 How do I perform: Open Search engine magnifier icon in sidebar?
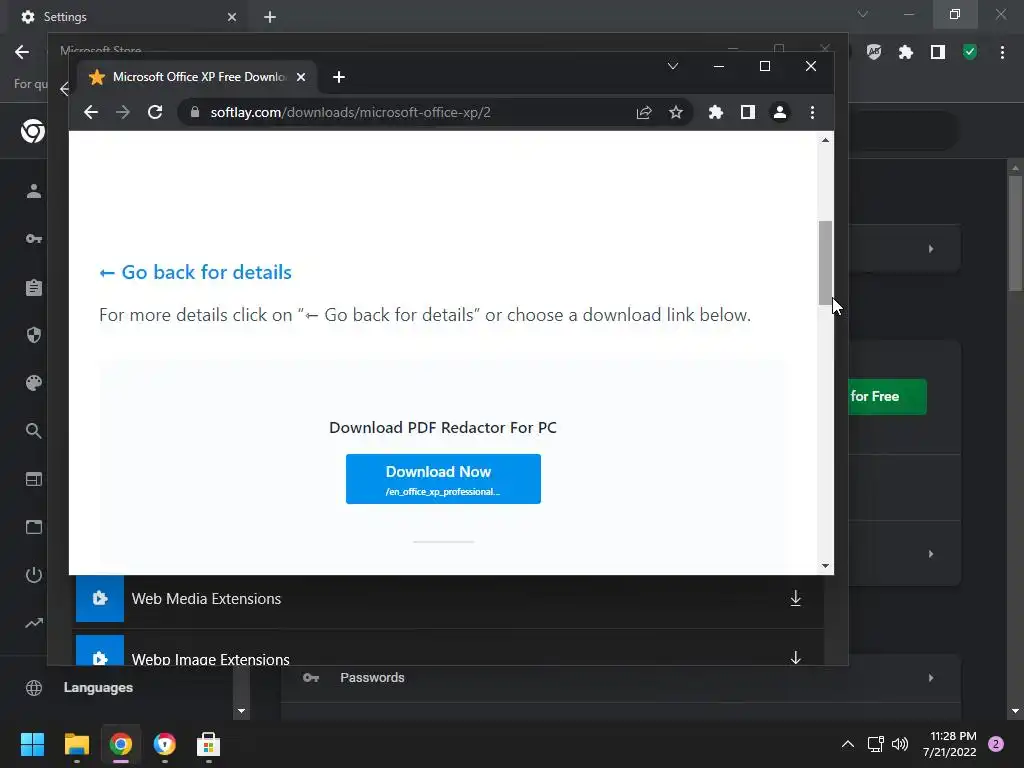click(33, 431)
